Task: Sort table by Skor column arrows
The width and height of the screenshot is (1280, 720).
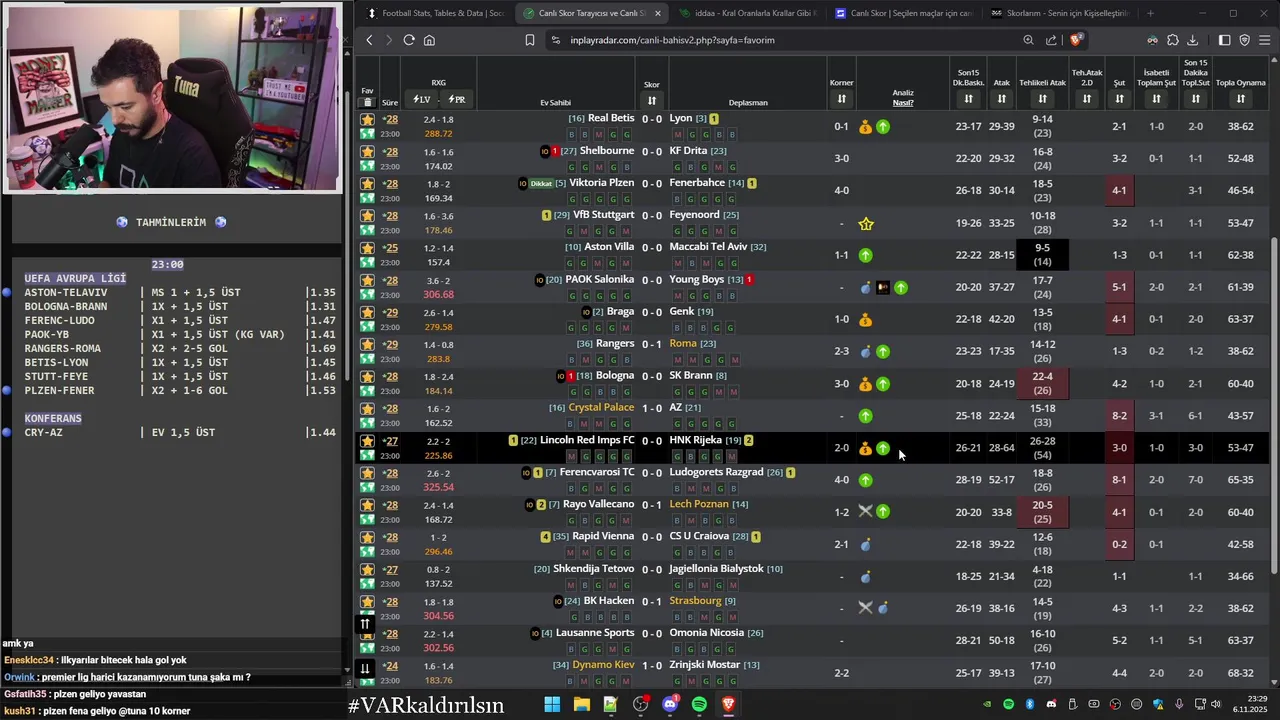Action: coord(652,100)
